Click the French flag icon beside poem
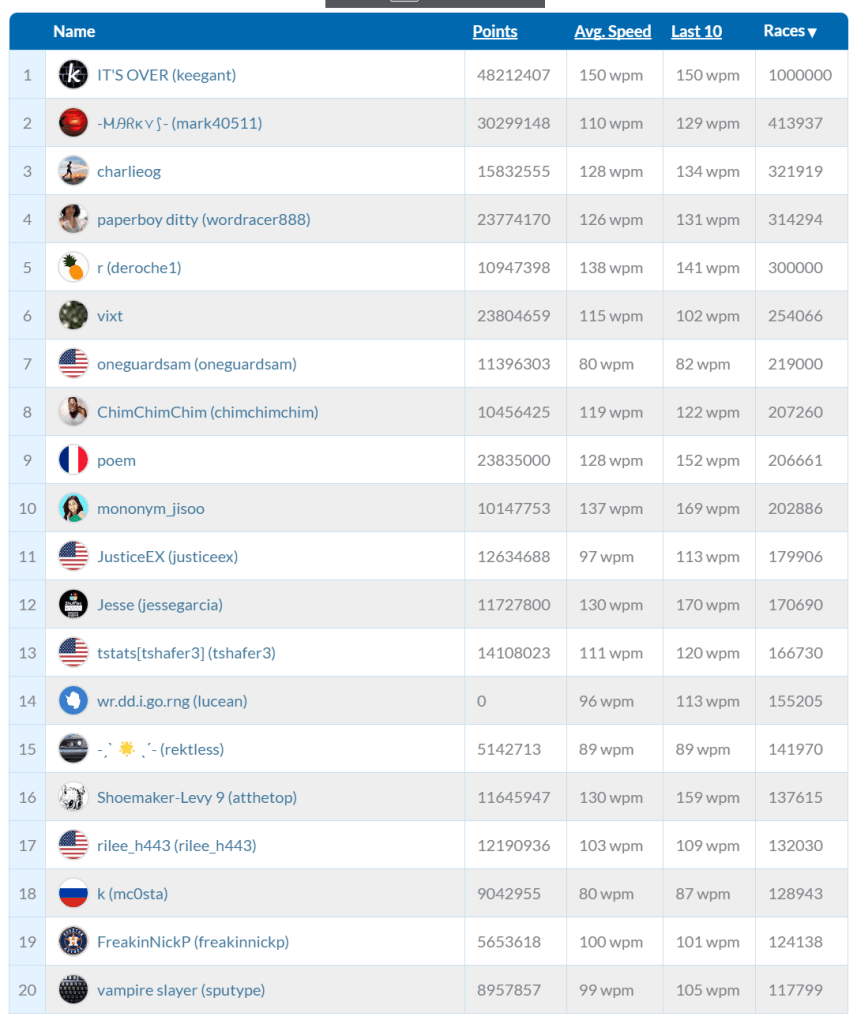This screenshot has height=1024, width=857. tap(73, 460)
